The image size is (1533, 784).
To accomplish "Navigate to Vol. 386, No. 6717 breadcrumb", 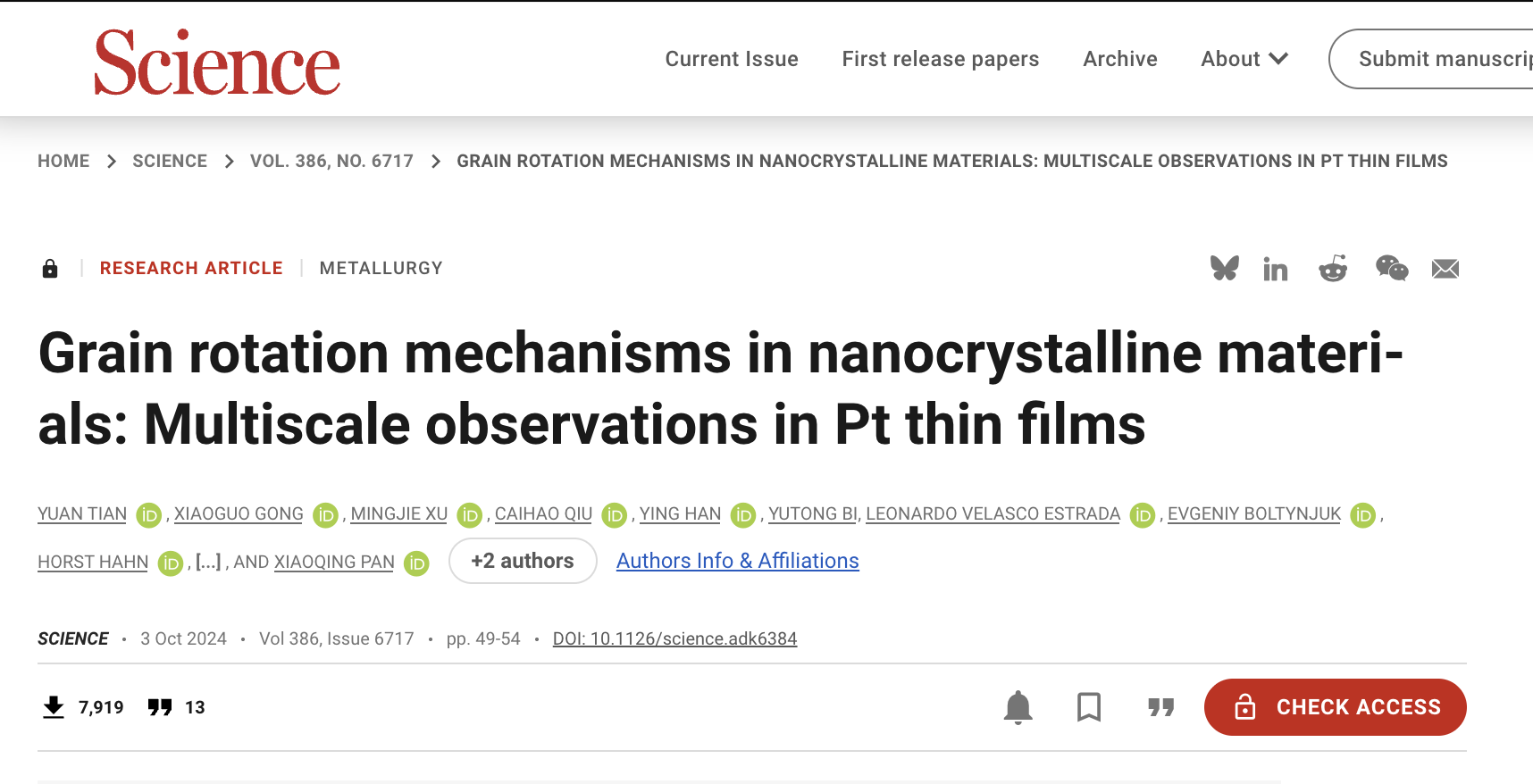I will (x=331, y=161).
